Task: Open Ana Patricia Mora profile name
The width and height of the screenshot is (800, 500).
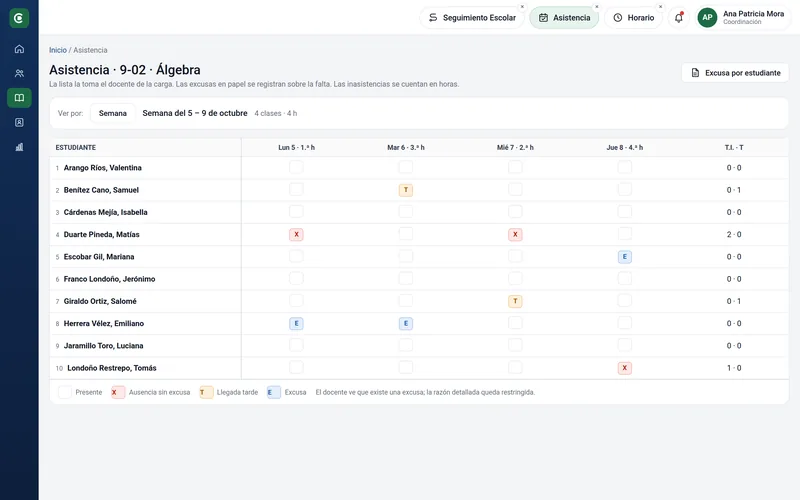Action: point(753,14)
